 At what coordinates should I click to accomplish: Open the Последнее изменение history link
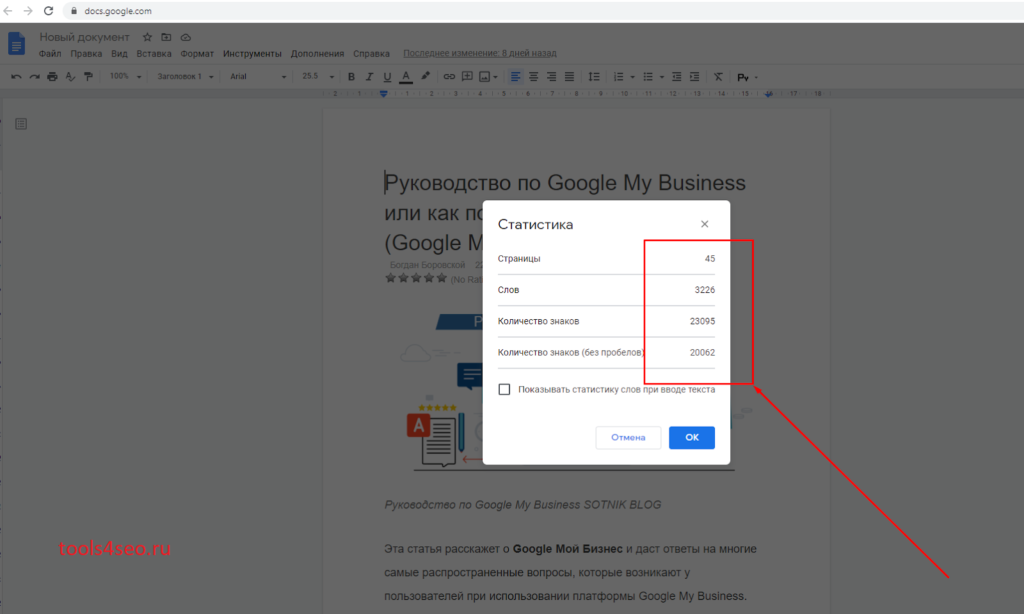click(x=479, y=53)
